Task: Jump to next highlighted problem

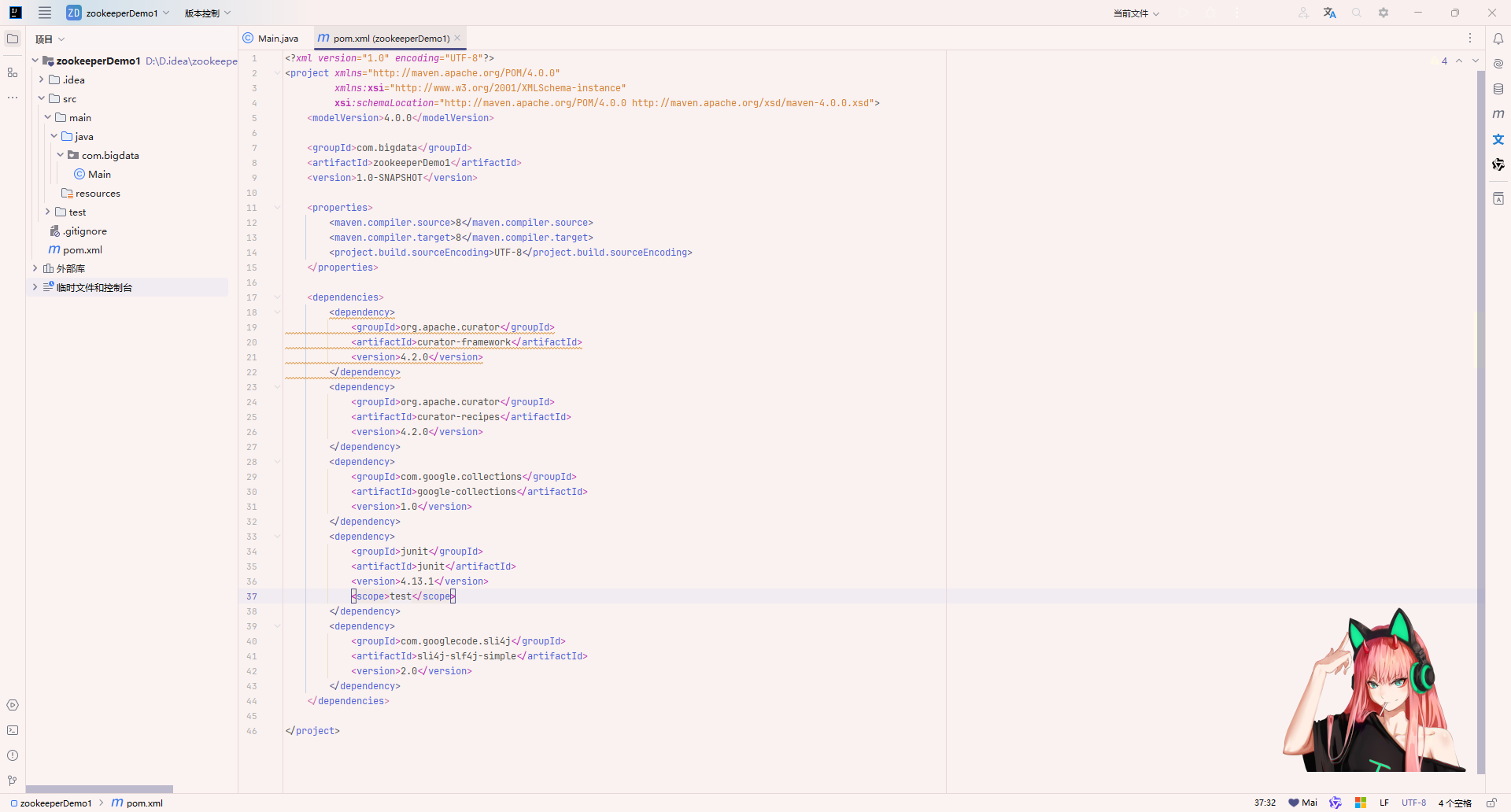Action: click(x=1476, y=61)
